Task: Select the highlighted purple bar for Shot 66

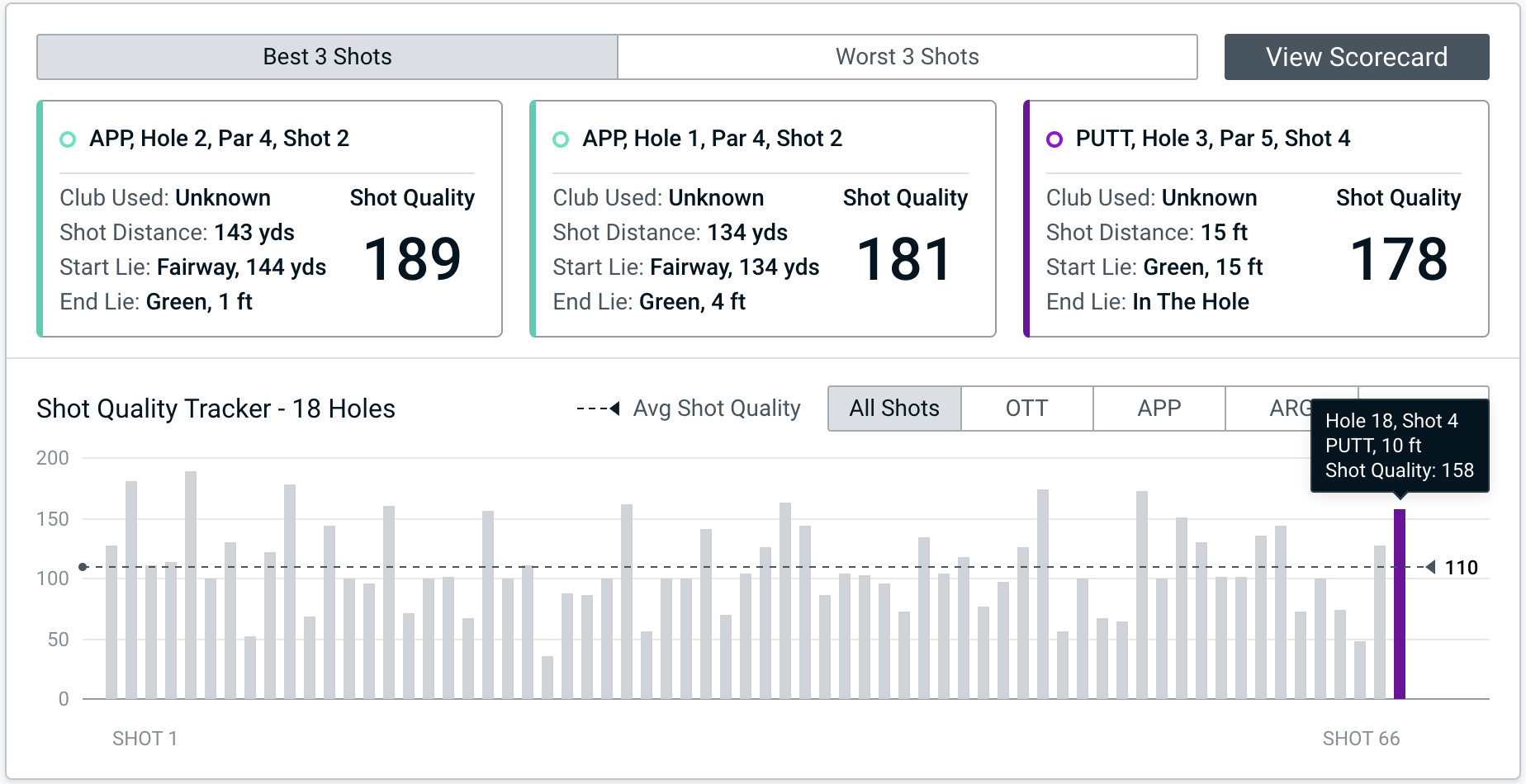Action: tap(1399, 604)
